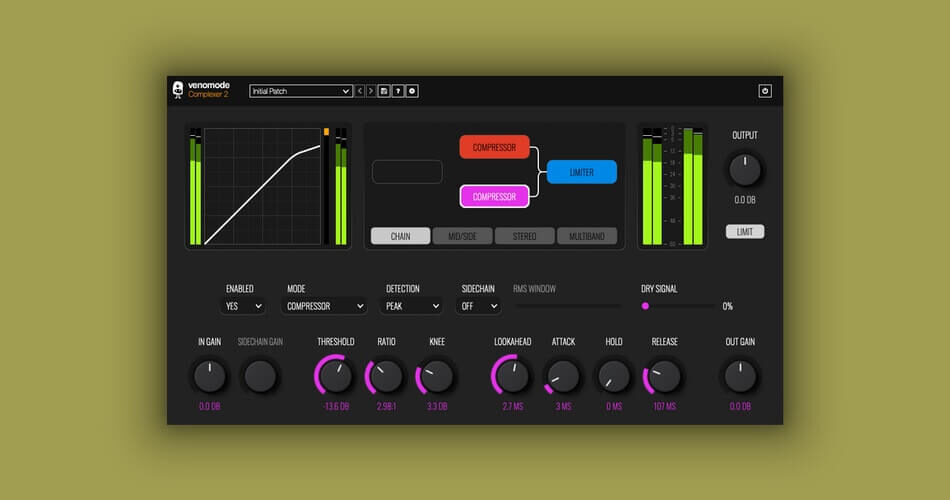This screenshot has height=500, width=950.
Task: Open the settings gear icon
Action: click(x=412, y=91)
